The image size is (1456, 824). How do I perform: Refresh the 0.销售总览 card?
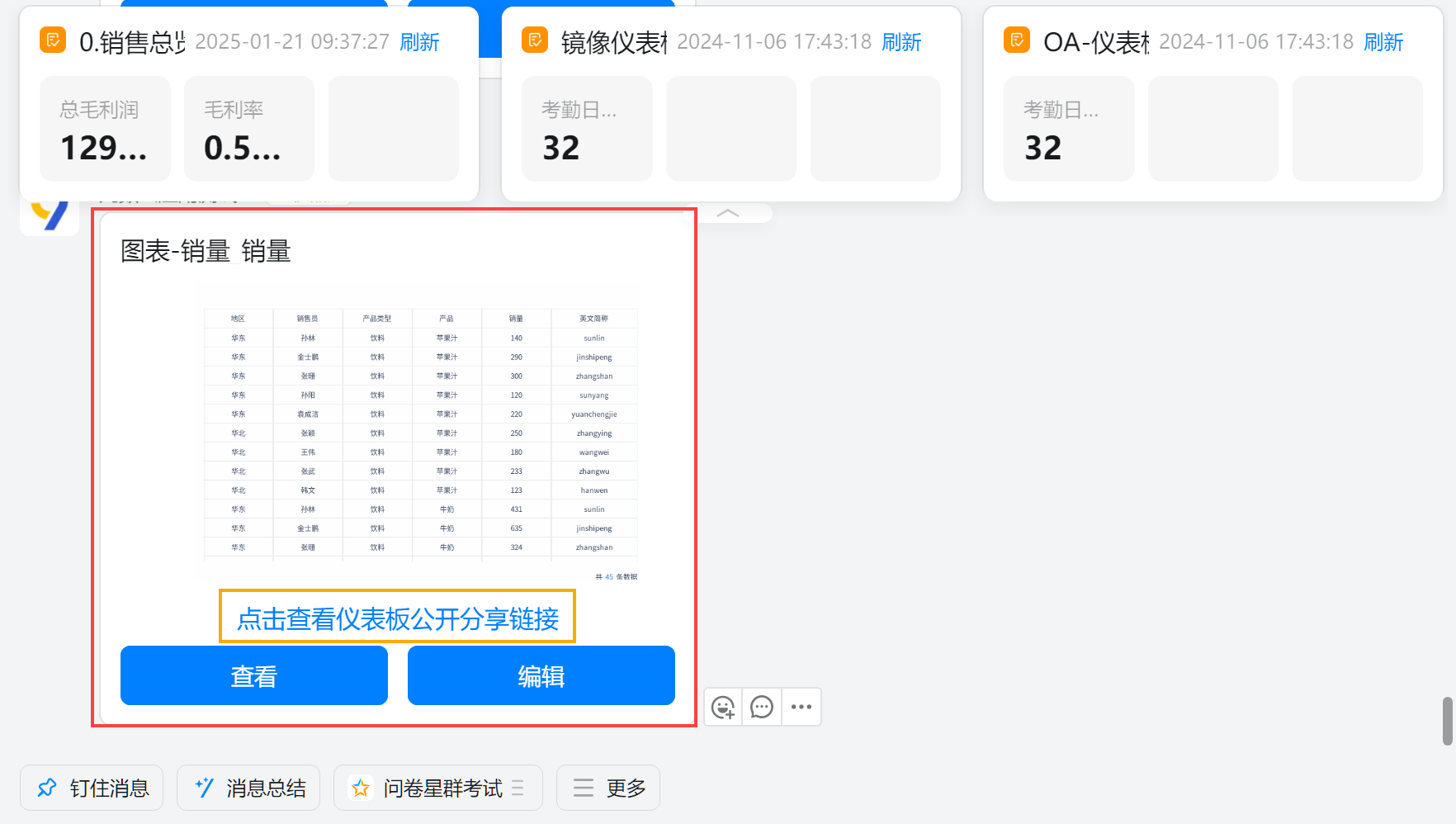419,42
